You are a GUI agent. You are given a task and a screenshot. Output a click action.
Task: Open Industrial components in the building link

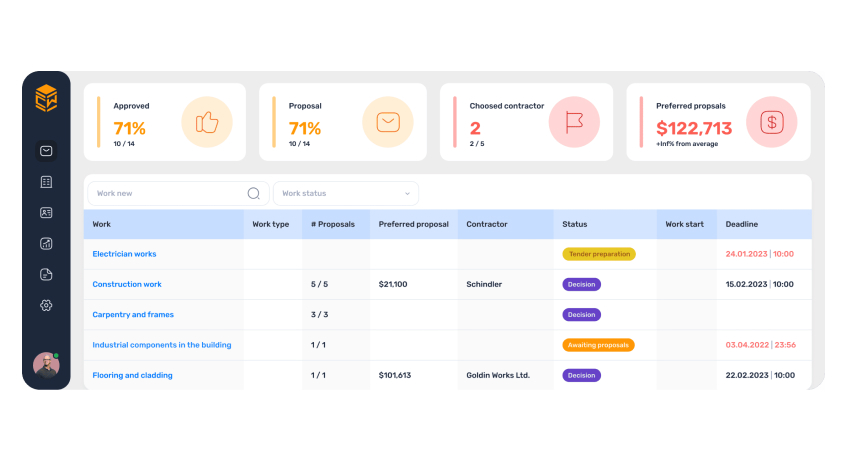[162, 345]
